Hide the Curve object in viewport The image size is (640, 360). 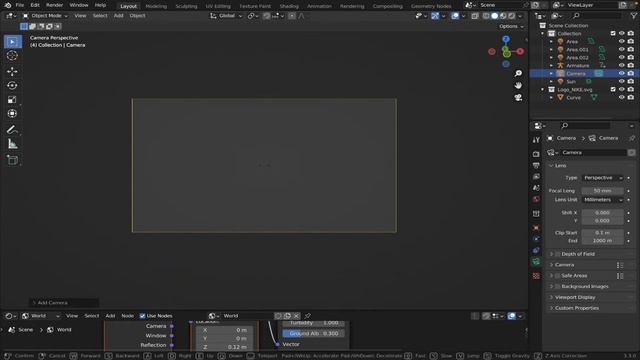coord(621,97)
